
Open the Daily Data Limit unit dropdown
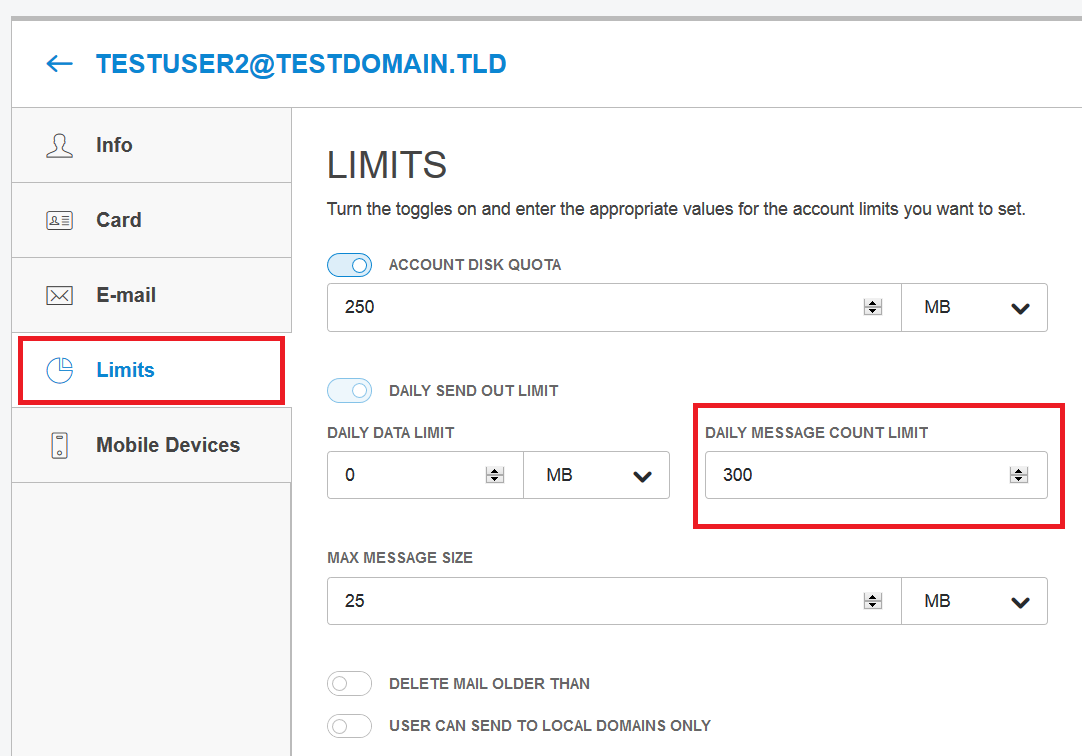597,476
